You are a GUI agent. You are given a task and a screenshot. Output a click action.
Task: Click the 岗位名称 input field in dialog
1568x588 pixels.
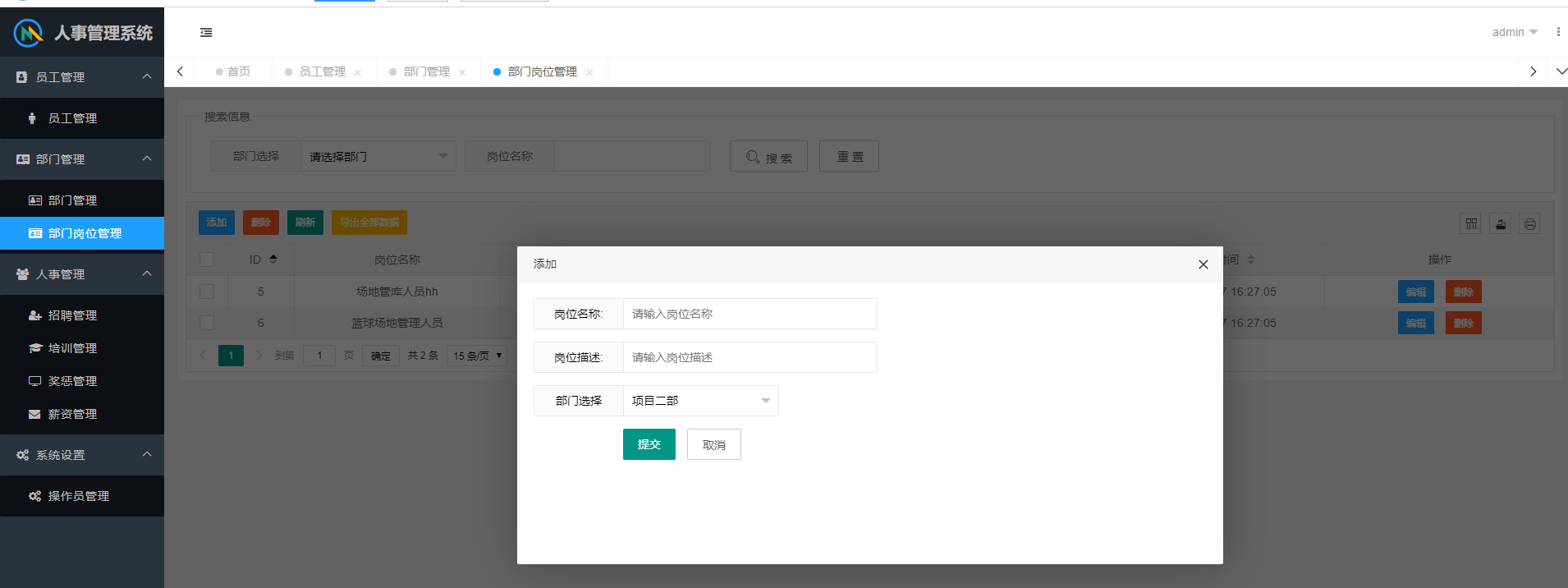[750, 314]
